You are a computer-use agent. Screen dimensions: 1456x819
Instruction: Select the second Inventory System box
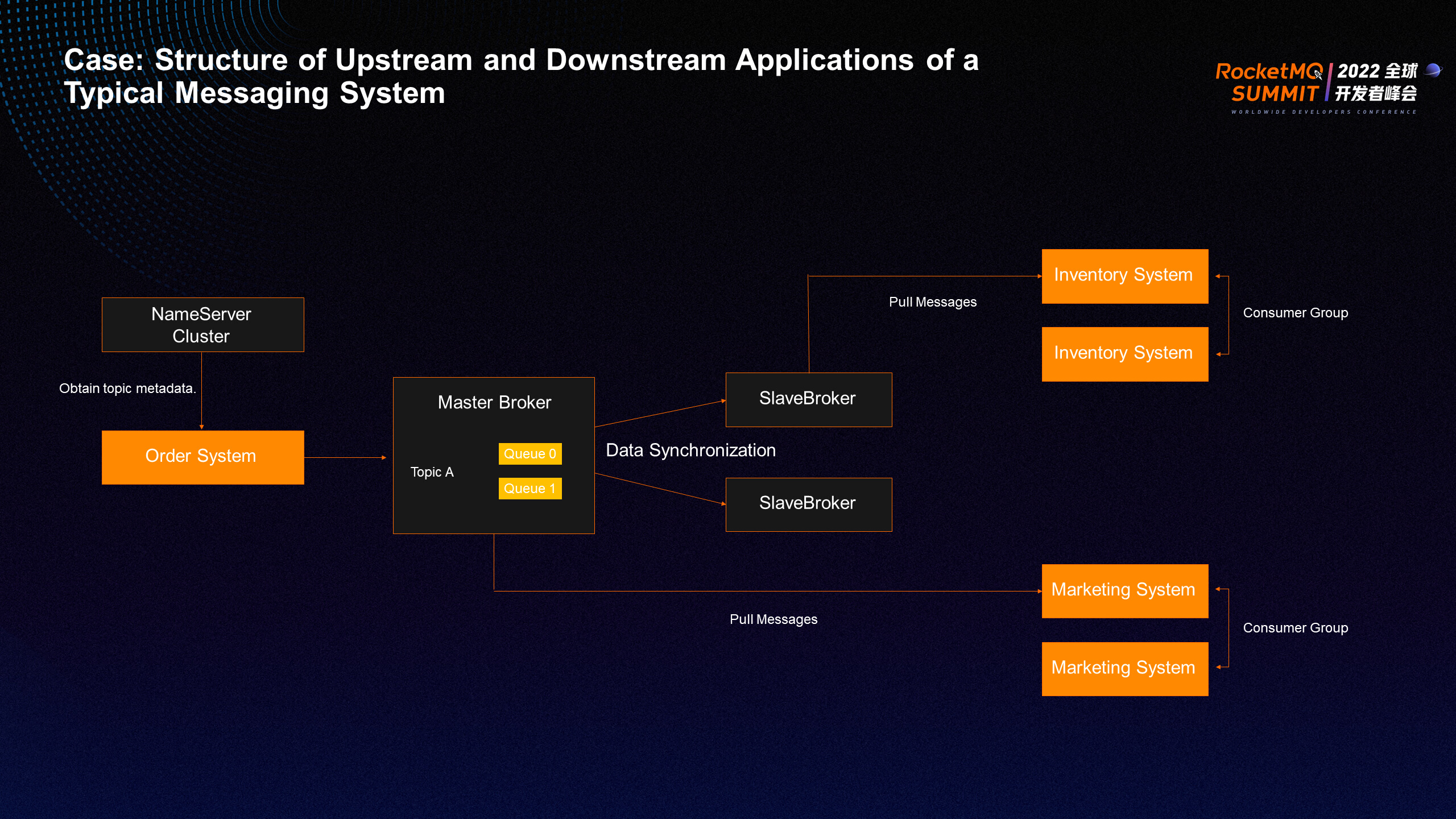[x=1124, y=354]
